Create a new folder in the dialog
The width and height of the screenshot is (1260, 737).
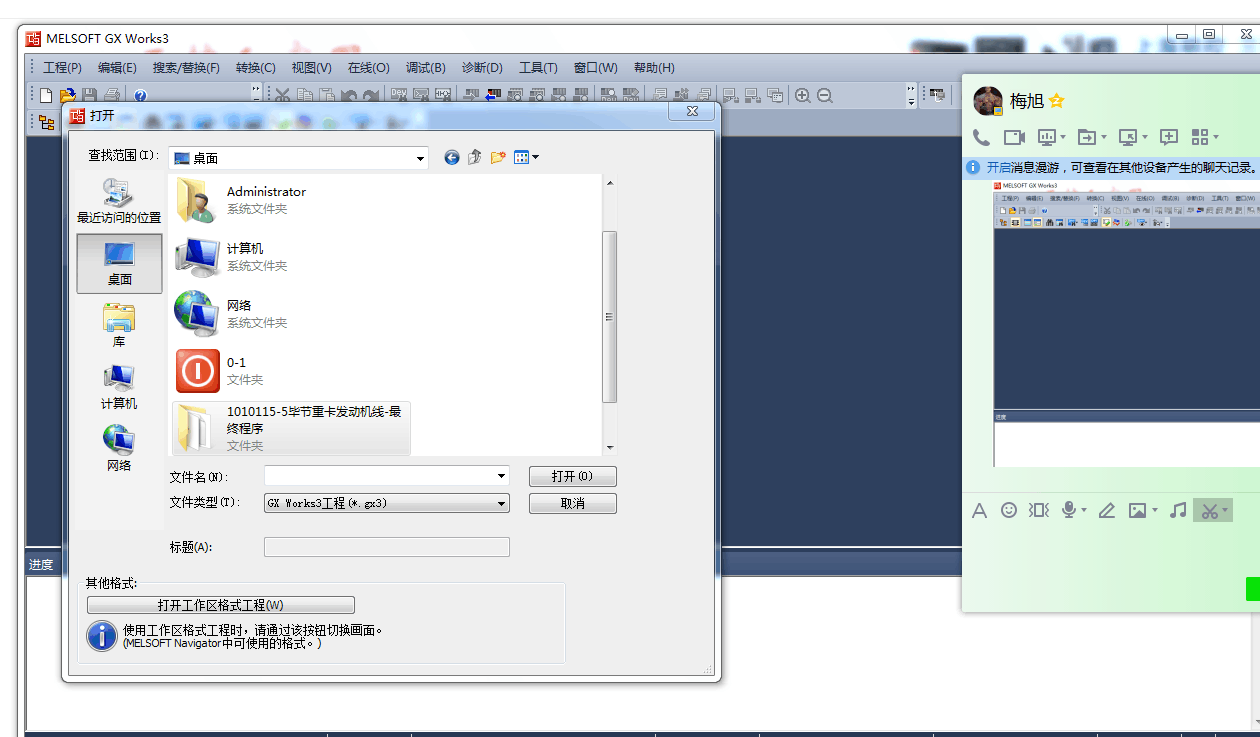[x=498, y=157]
